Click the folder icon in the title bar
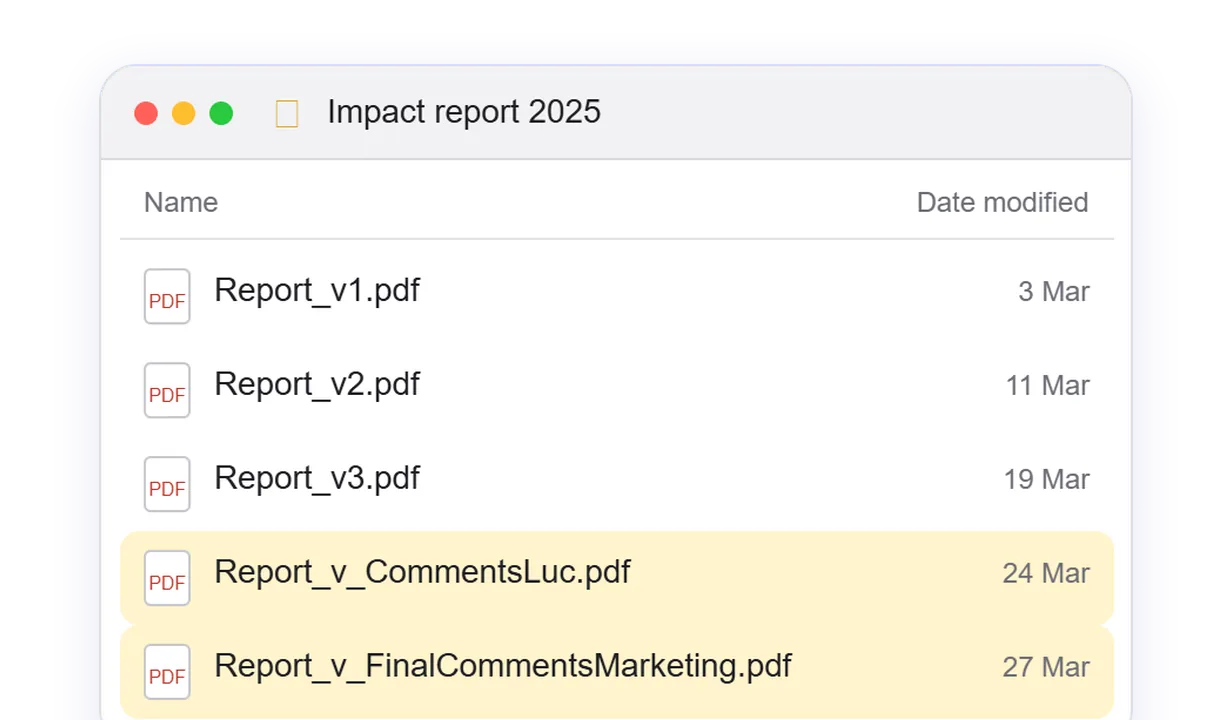1232x720 pixels. pos(287,114)
